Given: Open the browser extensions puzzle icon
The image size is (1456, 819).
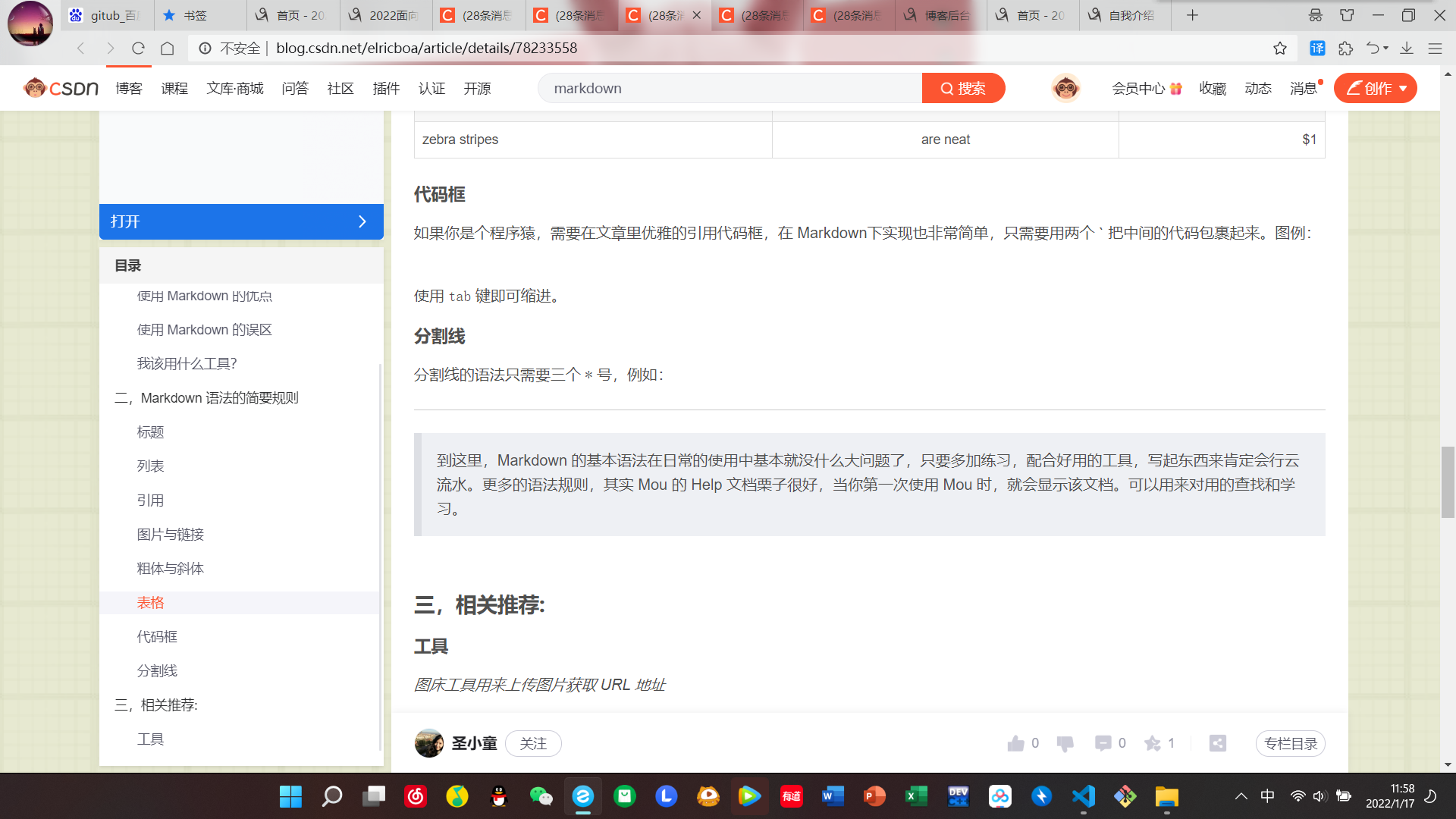Looking at the screenshot, I should tap(1346, 49).
